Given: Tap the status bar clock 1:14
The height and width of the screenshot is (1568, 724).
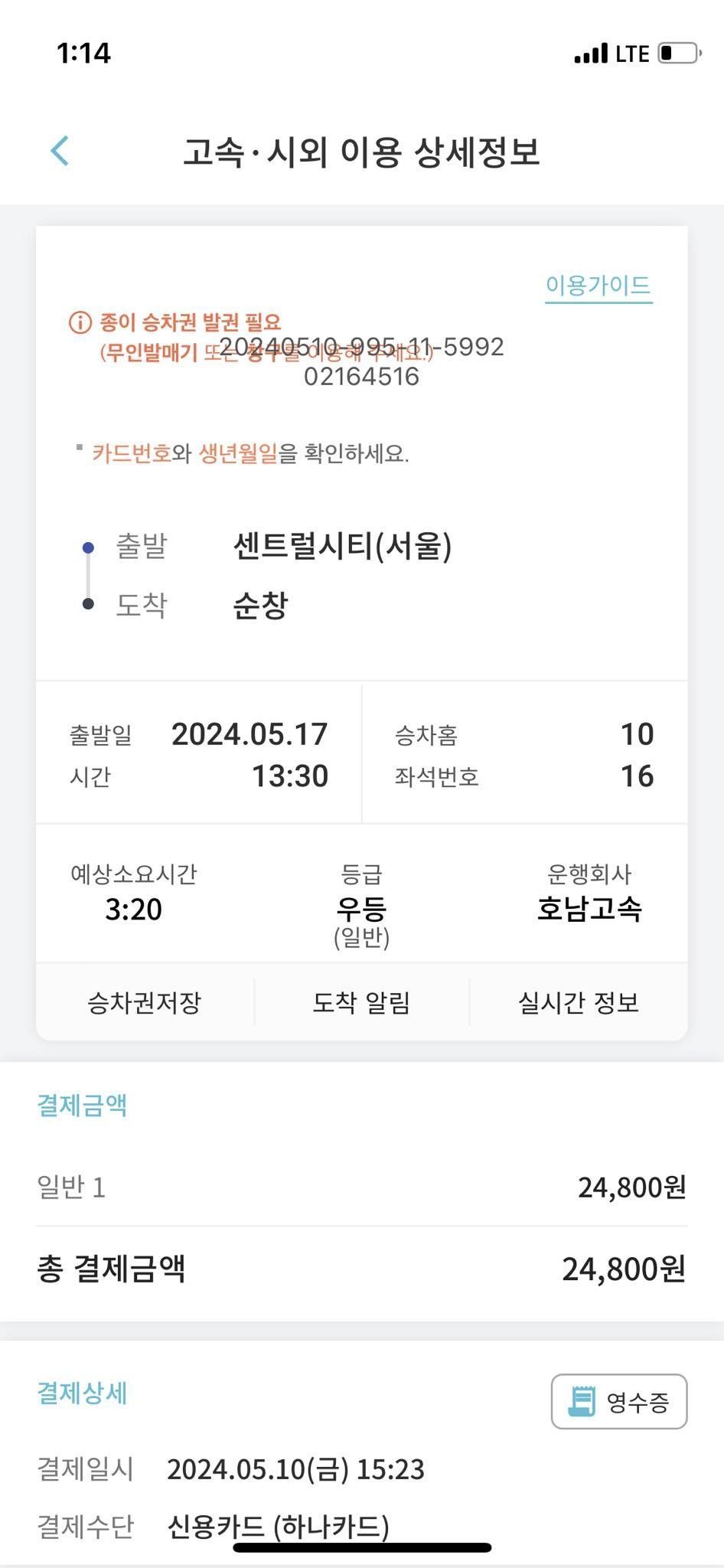Looking at the screenshot, I should point(83,53).
